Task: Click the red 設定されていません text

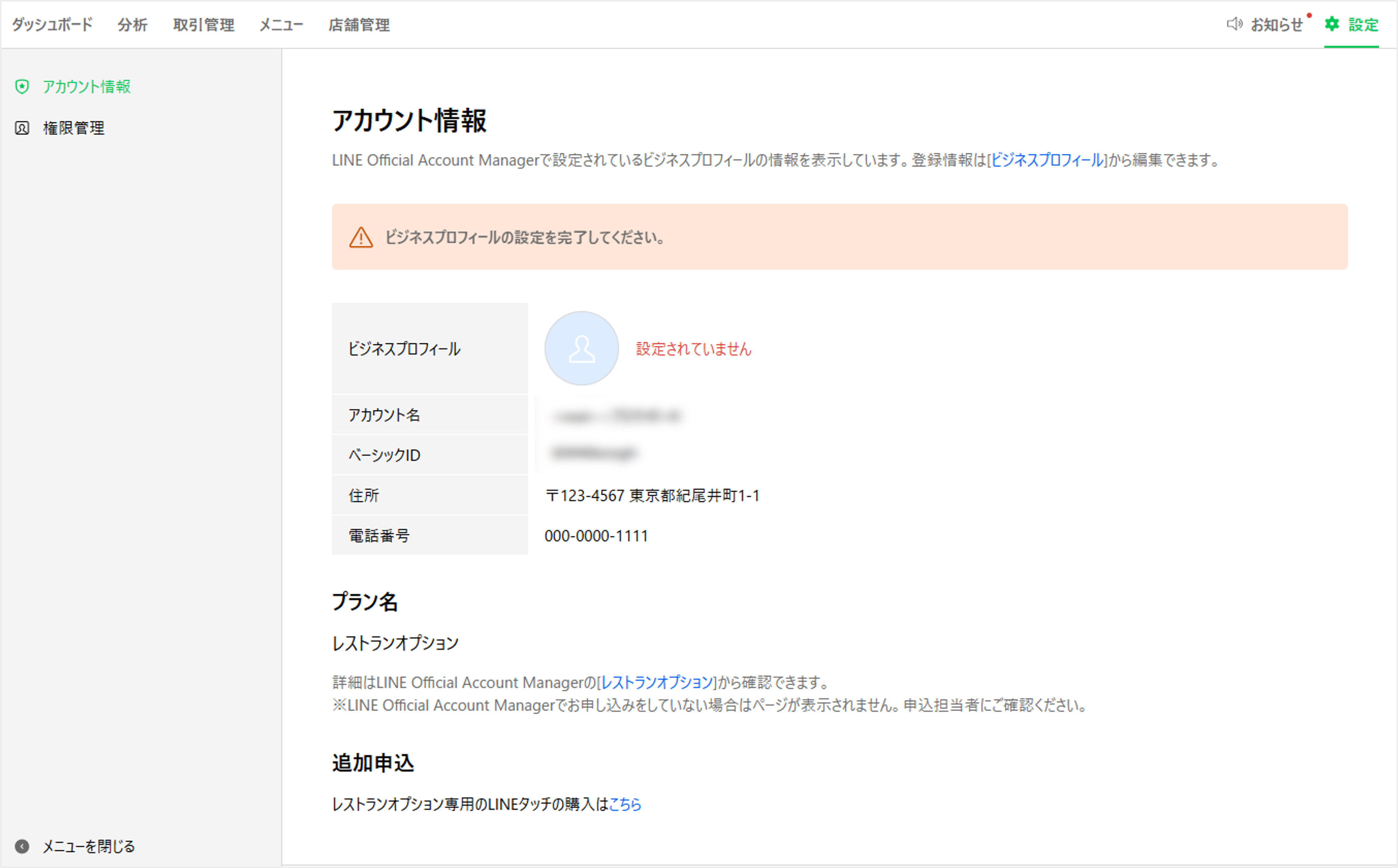Action: point(693,349)
